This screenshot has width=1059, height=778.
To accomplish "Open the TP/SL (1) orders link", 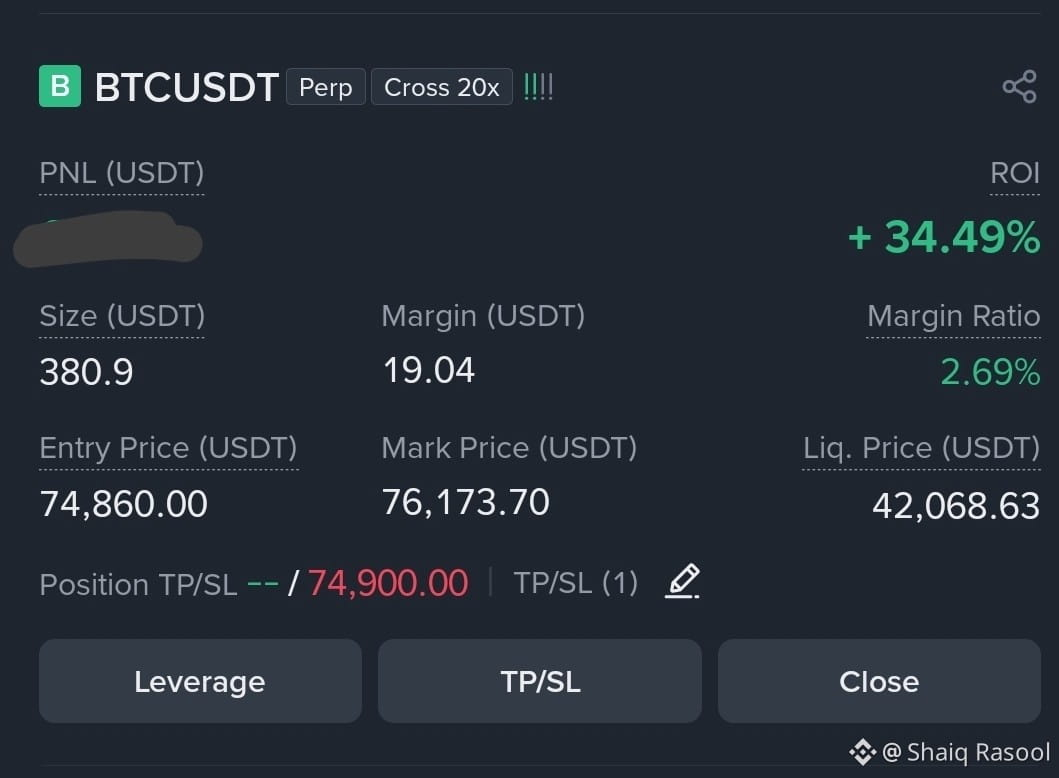I will tap(575, 583).
